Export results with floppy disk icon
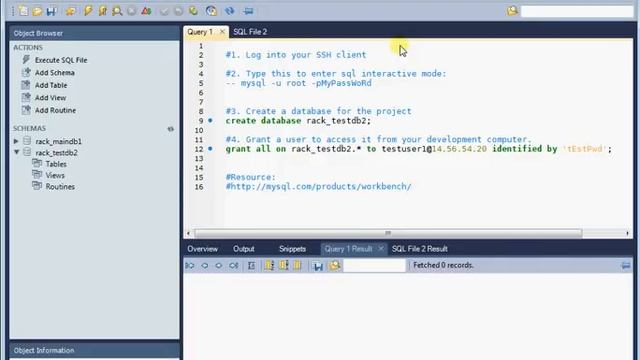This screenshot has width=640, height=360. click(x=318, y=266)
